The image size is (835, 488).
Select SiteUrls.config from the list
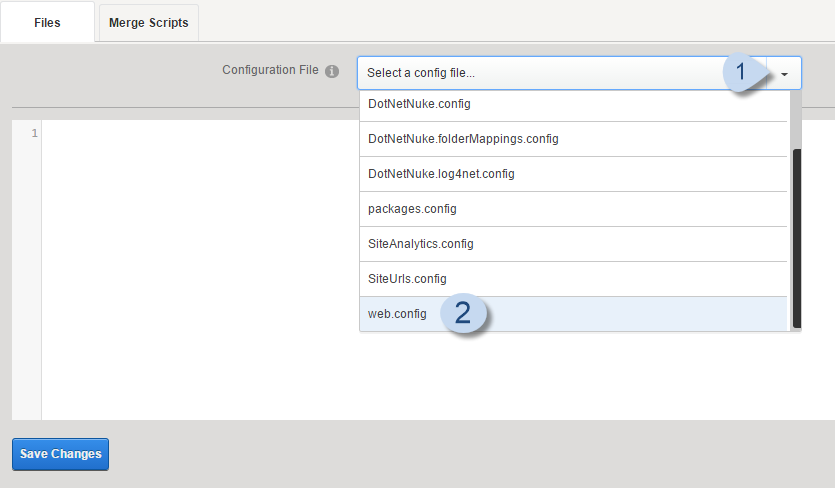pos(573,279)
